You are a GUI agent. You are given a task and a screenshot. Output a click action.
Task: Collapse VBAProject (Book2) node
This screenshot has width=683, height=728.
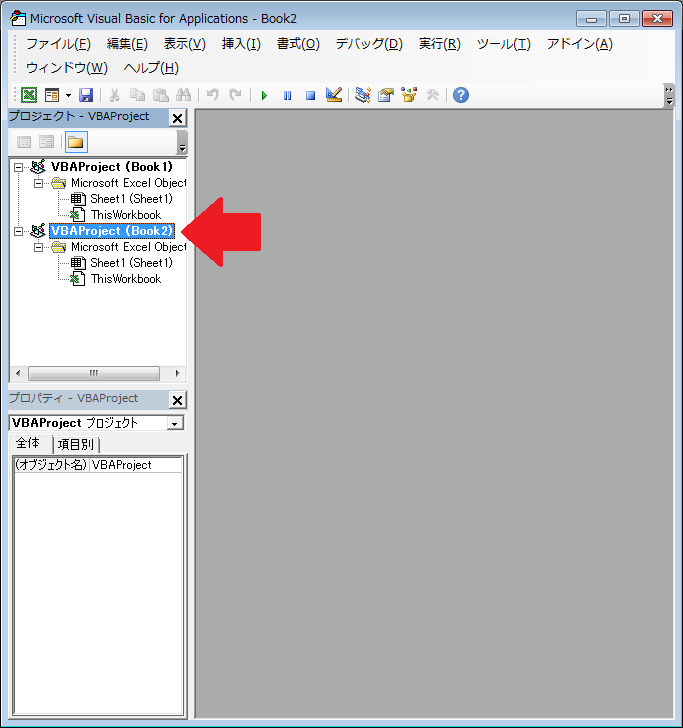pyautogui.click(x=18, y=231)
